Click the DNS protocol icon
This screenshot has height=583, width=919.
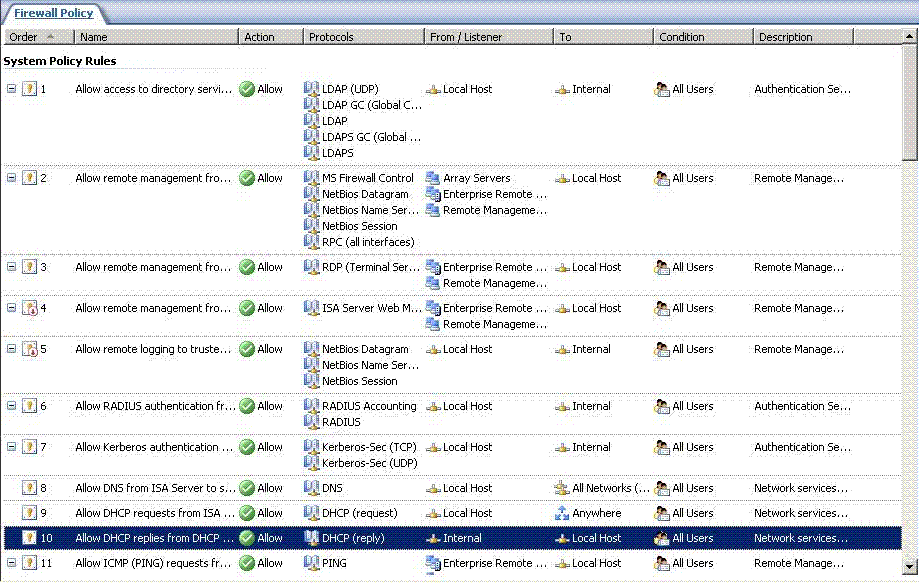coord(311,488)
